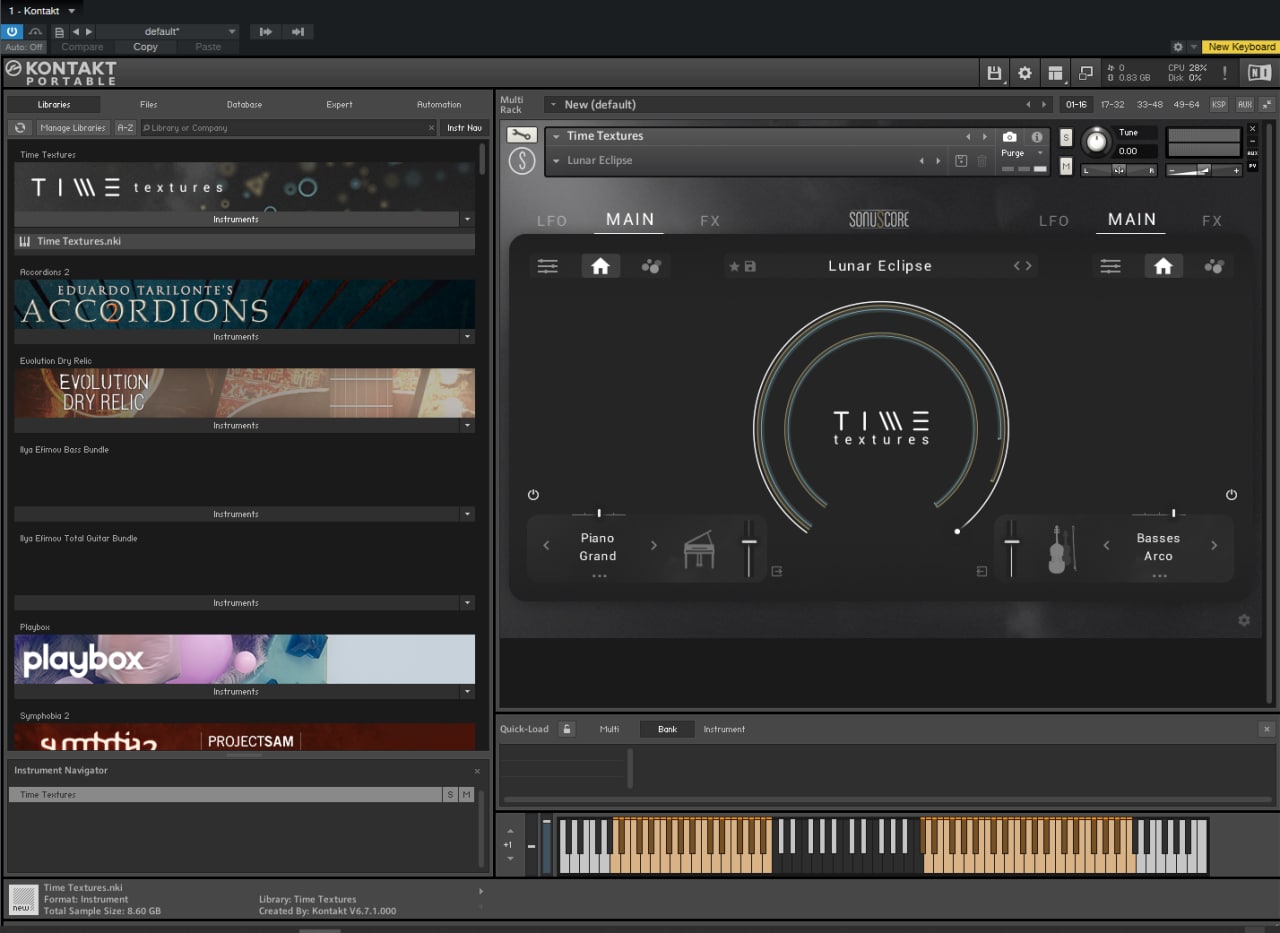Open right layer mixer sliders icon
This screenshot has width=1280, height=933.
point(1111,266)
